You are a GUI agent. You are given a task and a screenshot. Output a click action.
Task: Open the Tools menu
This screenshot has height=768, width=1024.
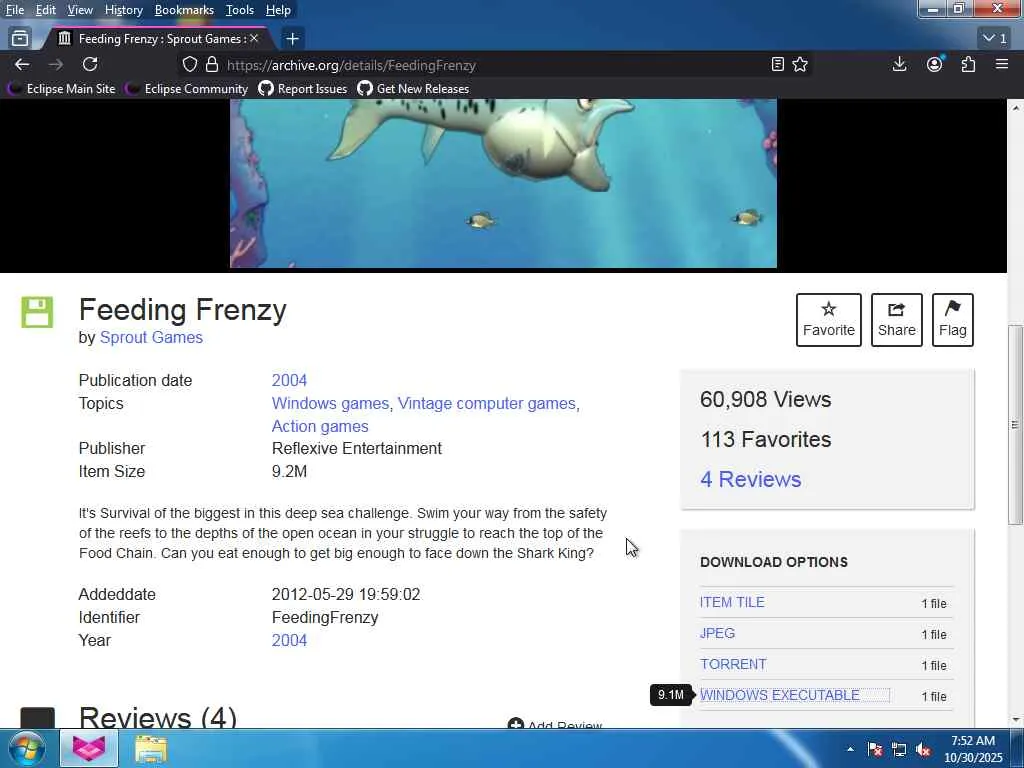coord(240,10)
